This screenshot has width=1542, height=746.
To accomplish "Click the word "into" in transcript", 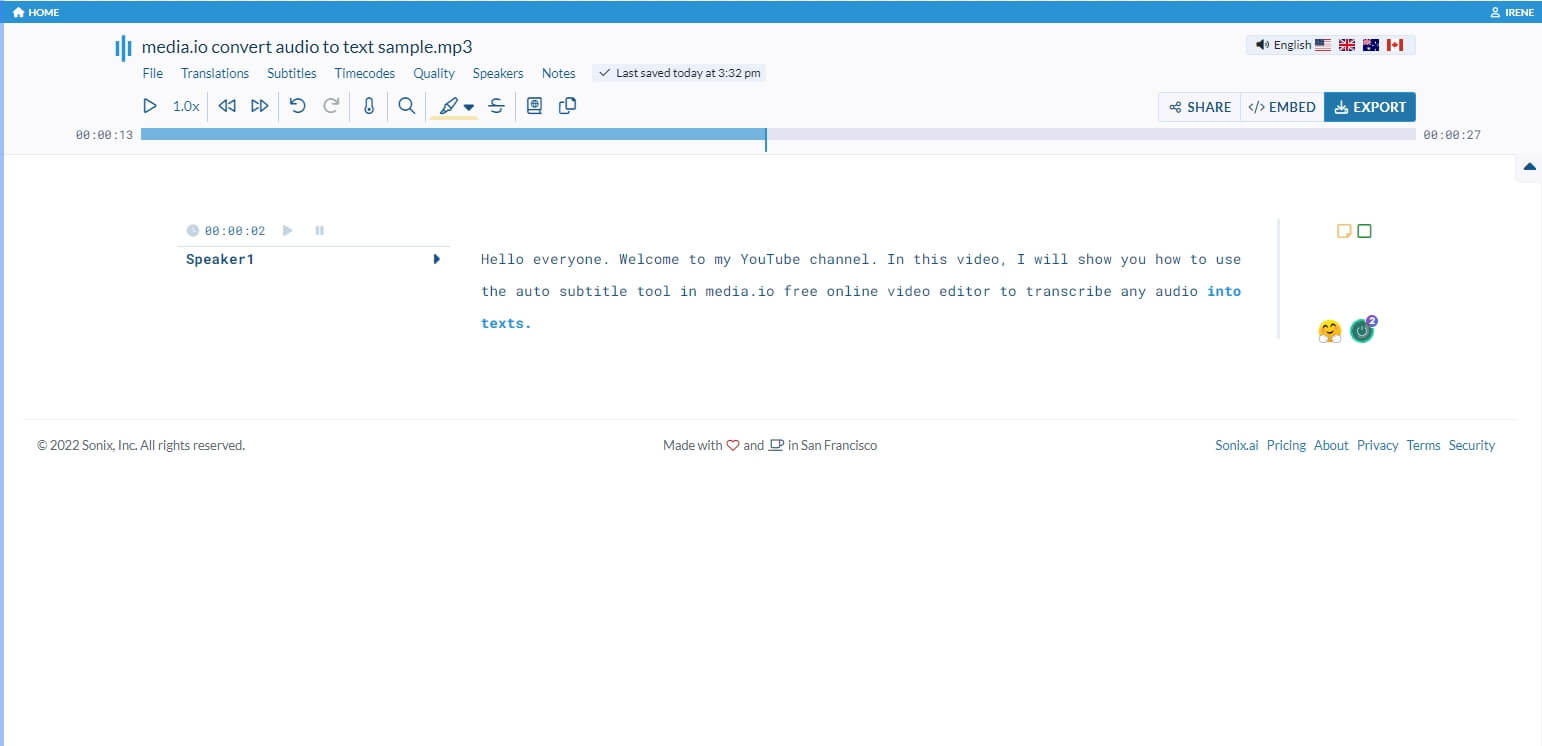I will (1224, 291).
